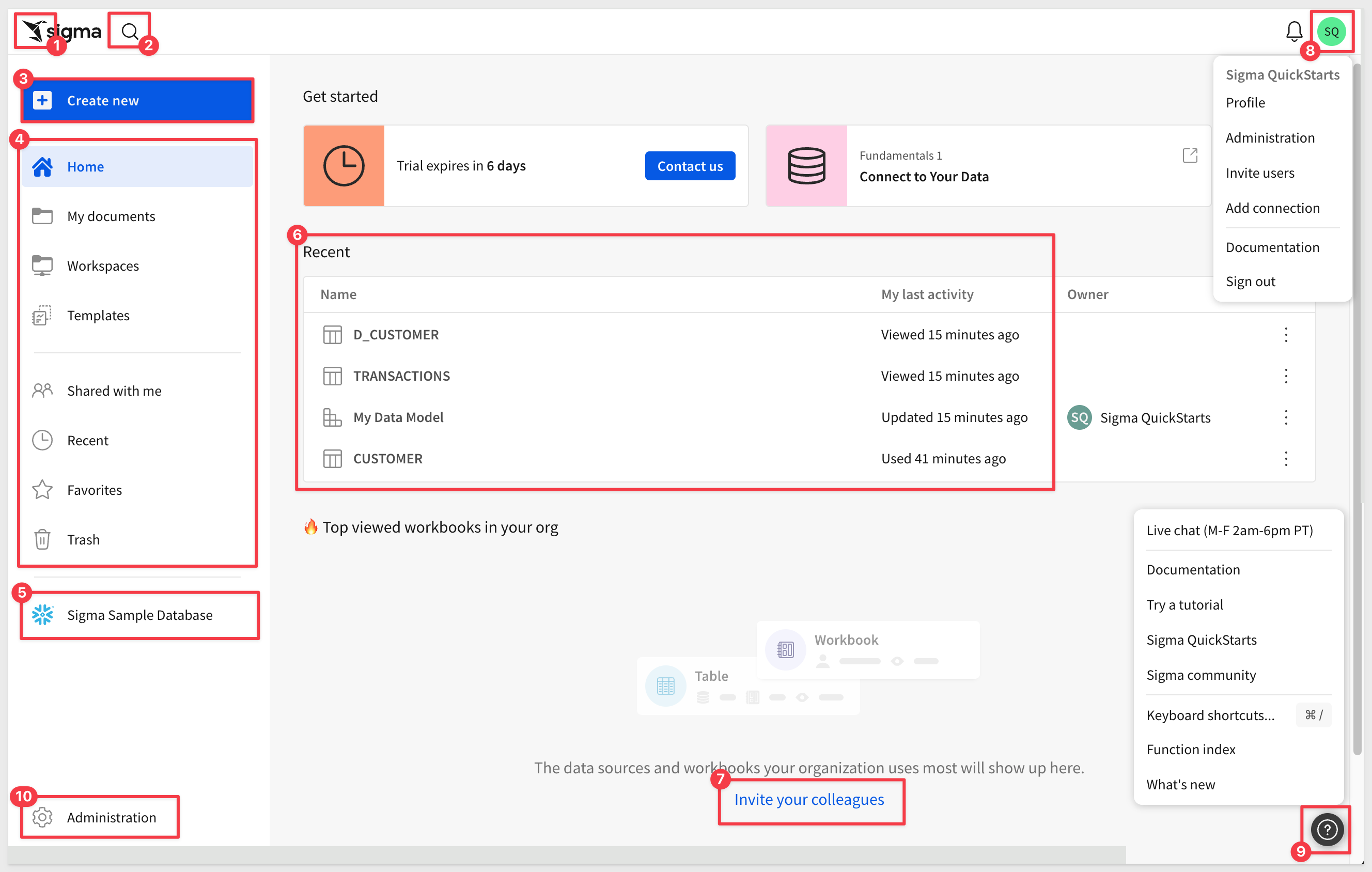This screenshot has width=1372, height=872.
Task: Click the database icon on Connect to Your Data
Action: point(806,166)
